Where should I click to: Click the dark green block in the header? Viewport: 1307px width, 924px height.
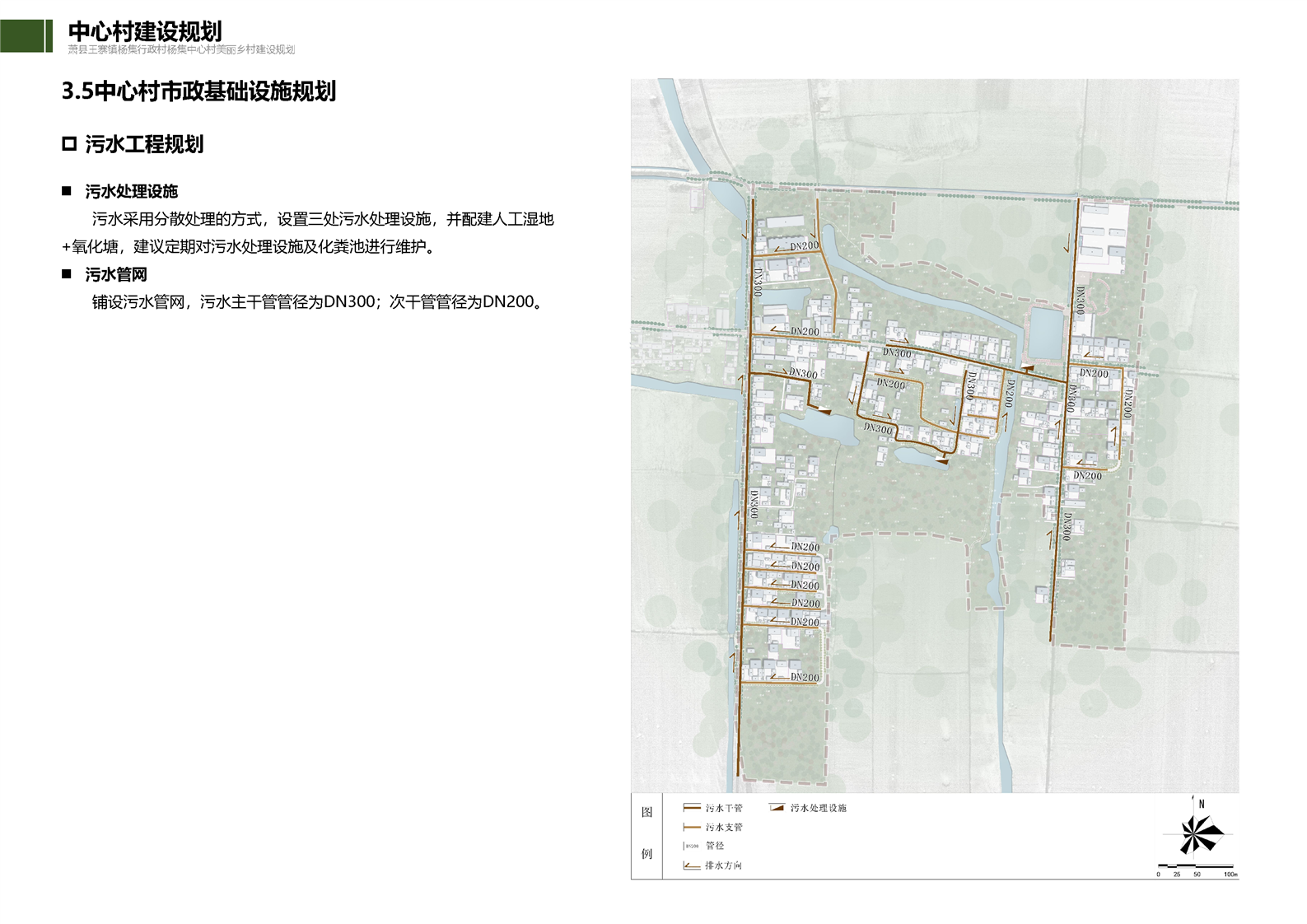click(x=22, y=35)
